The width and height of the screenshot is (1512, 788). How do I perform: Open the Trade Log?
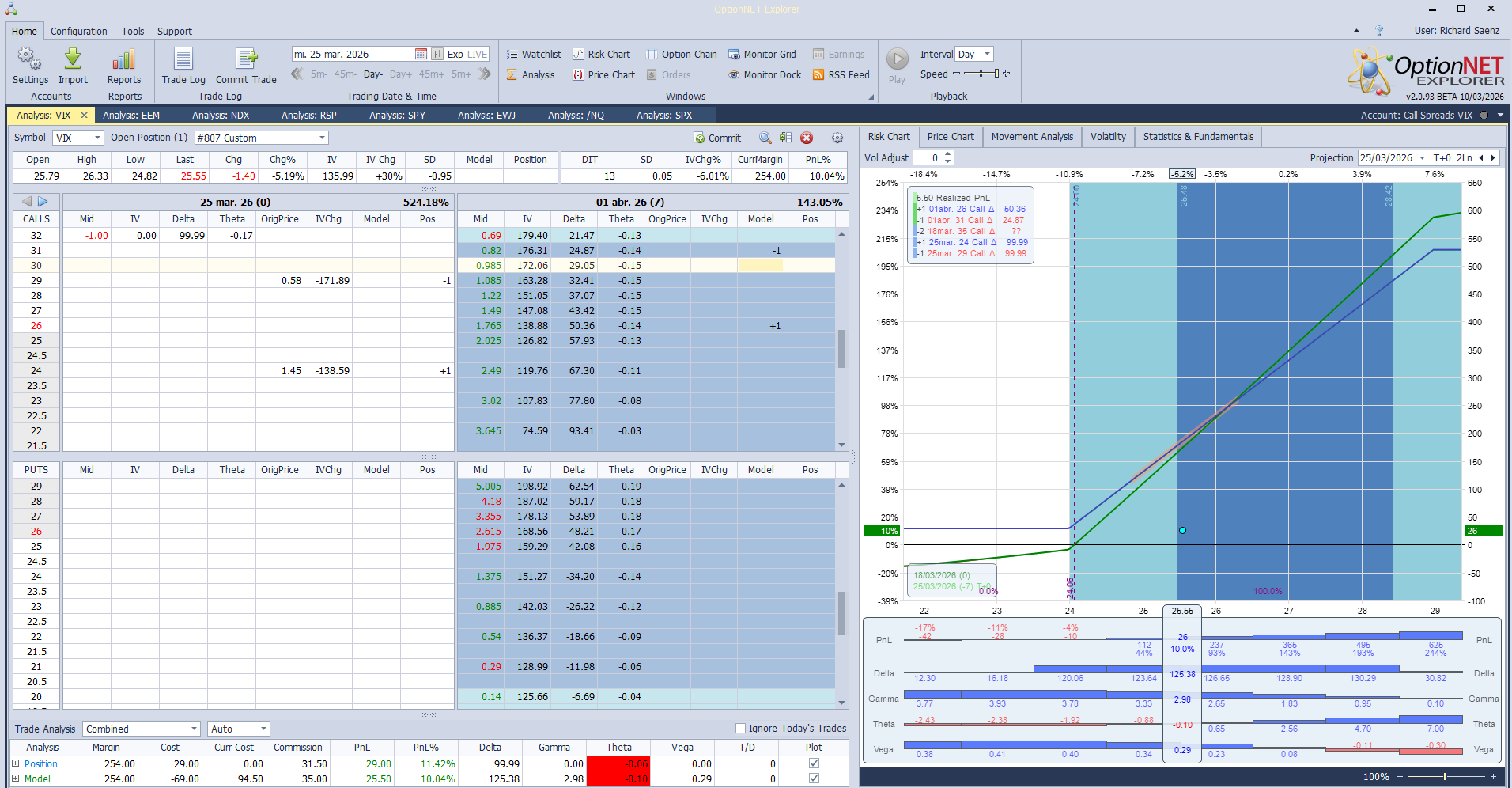pyautogui.click(x=183, y=63)
